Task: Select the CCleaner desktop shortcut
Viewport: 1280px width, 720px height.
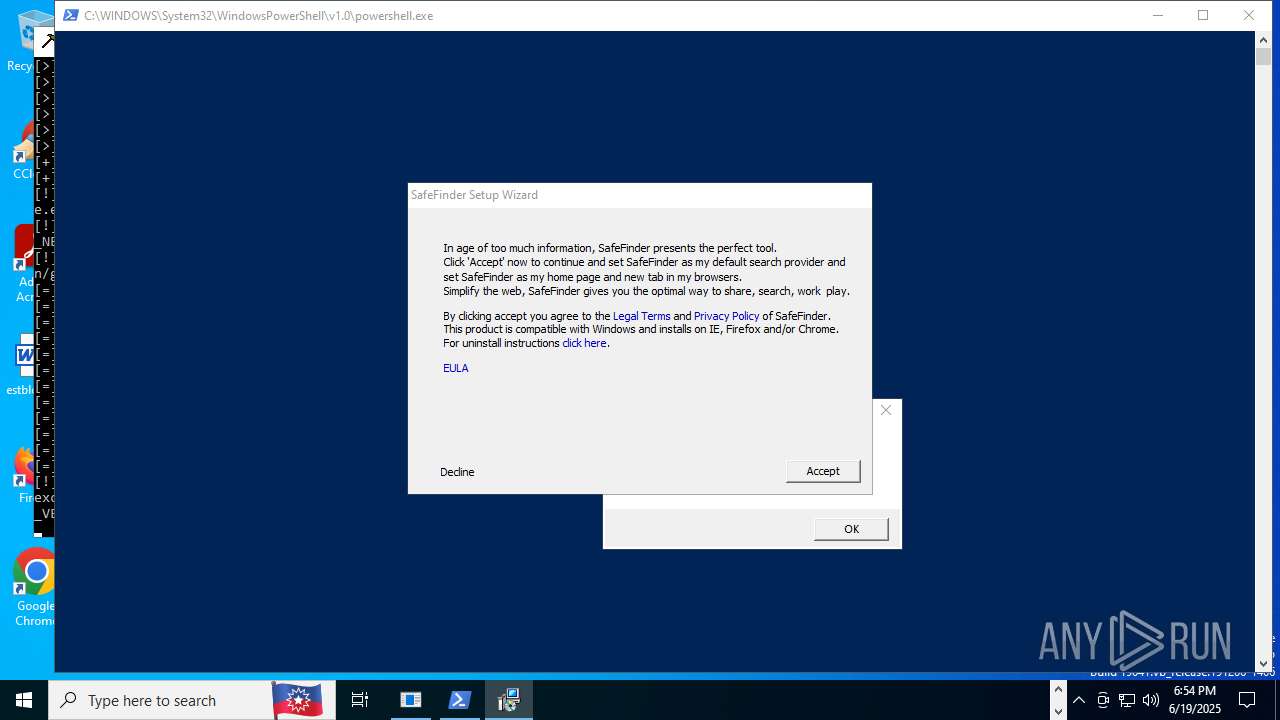Action: point(33,150)
